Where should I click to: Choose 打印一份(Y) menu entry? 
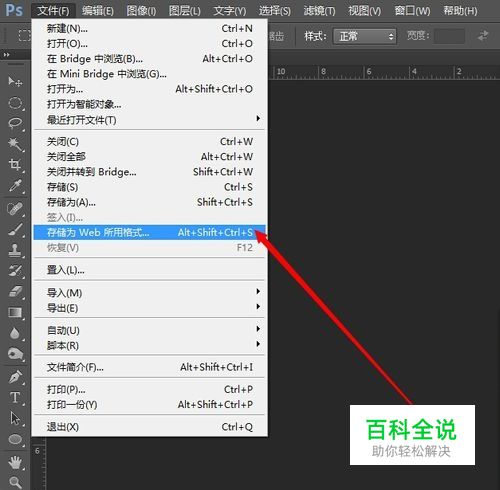tap(150, 404)
